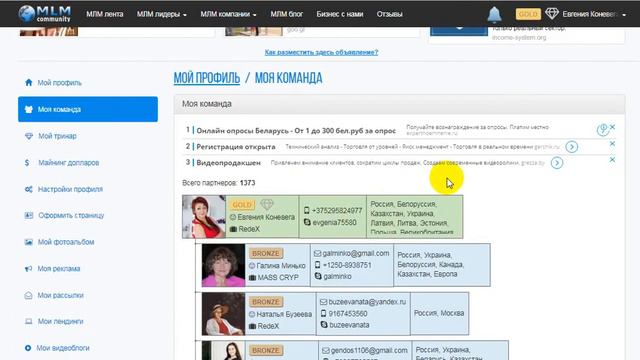
Task: Click the gears icon beside Настройки профиля
Action: coord(29,189)
